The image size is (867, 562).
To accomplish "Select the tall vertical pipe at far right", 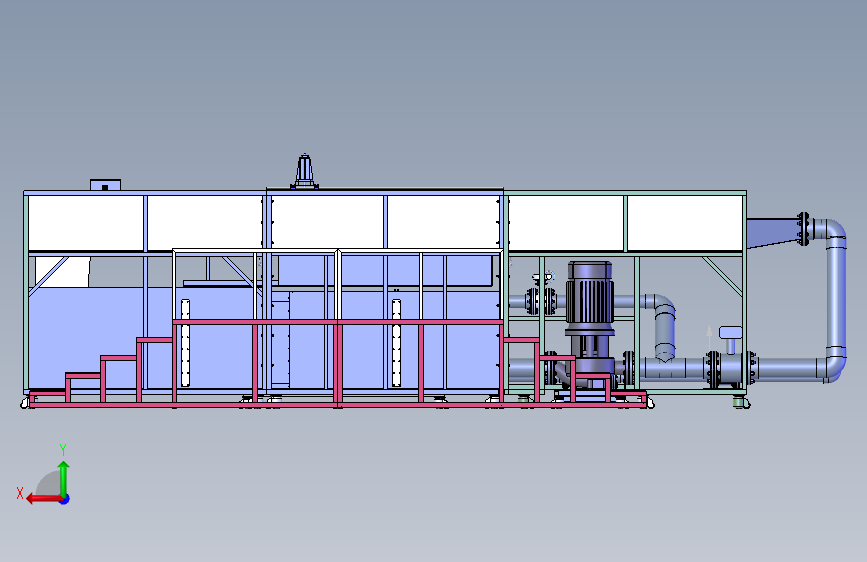I will (x=836, y=296).
